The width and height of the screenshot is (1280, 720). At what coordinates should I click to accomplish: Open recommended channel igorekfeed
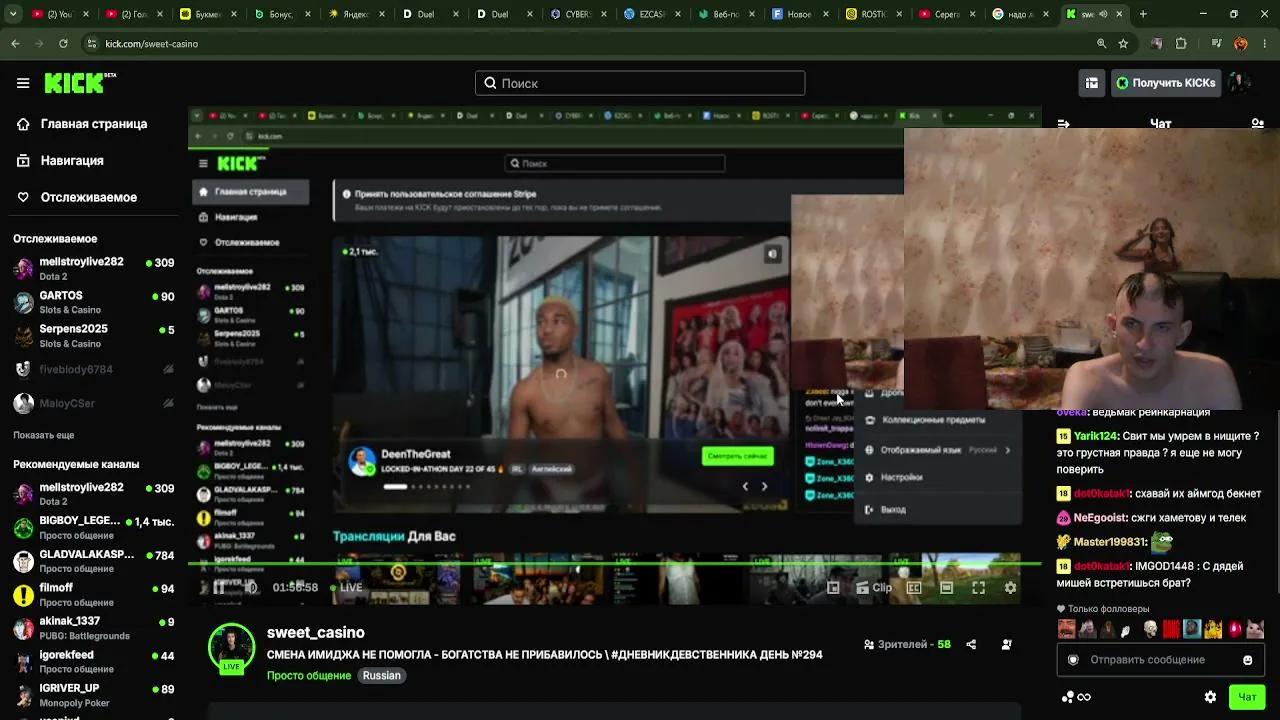tap(94, 662)
